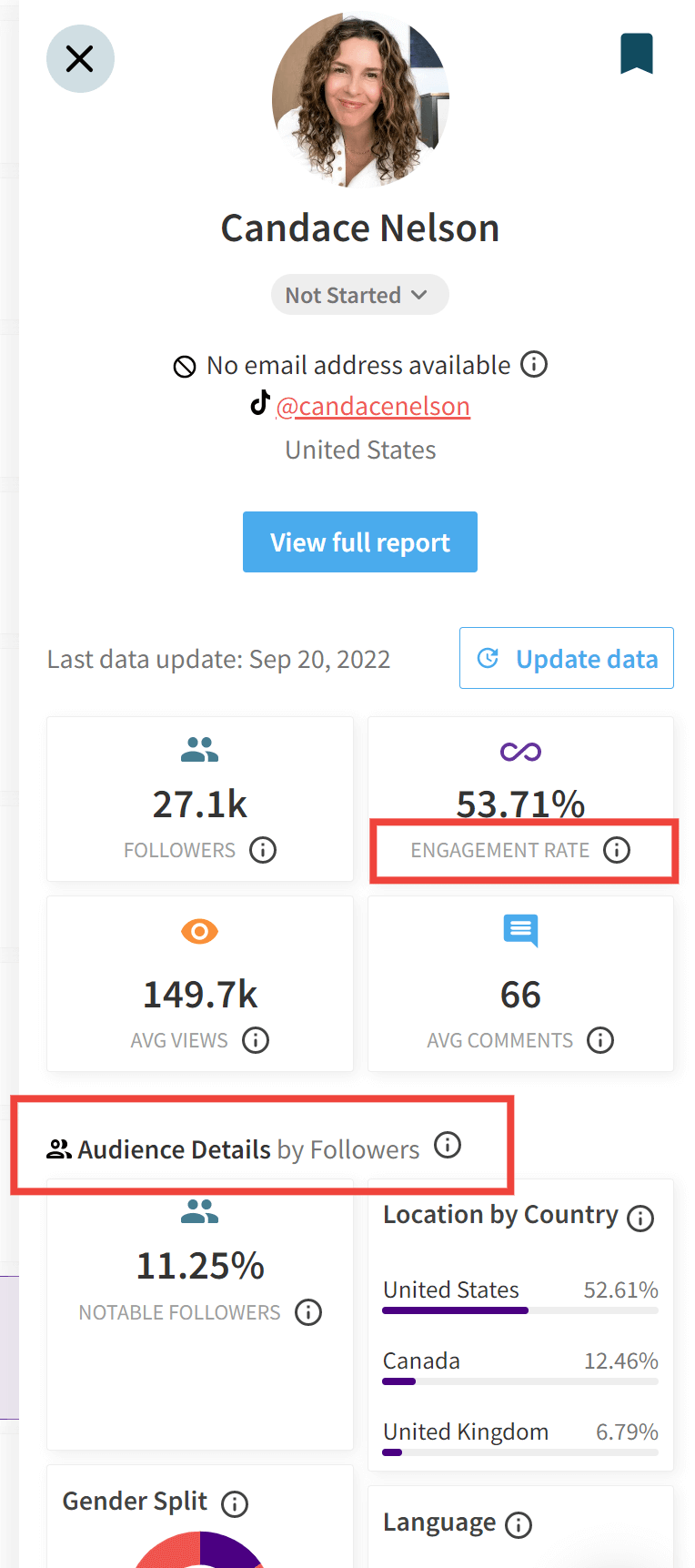Open the Location by Country info popup
The image size is (695, 1568).
pyautogui.click(x=640, y=1218)
